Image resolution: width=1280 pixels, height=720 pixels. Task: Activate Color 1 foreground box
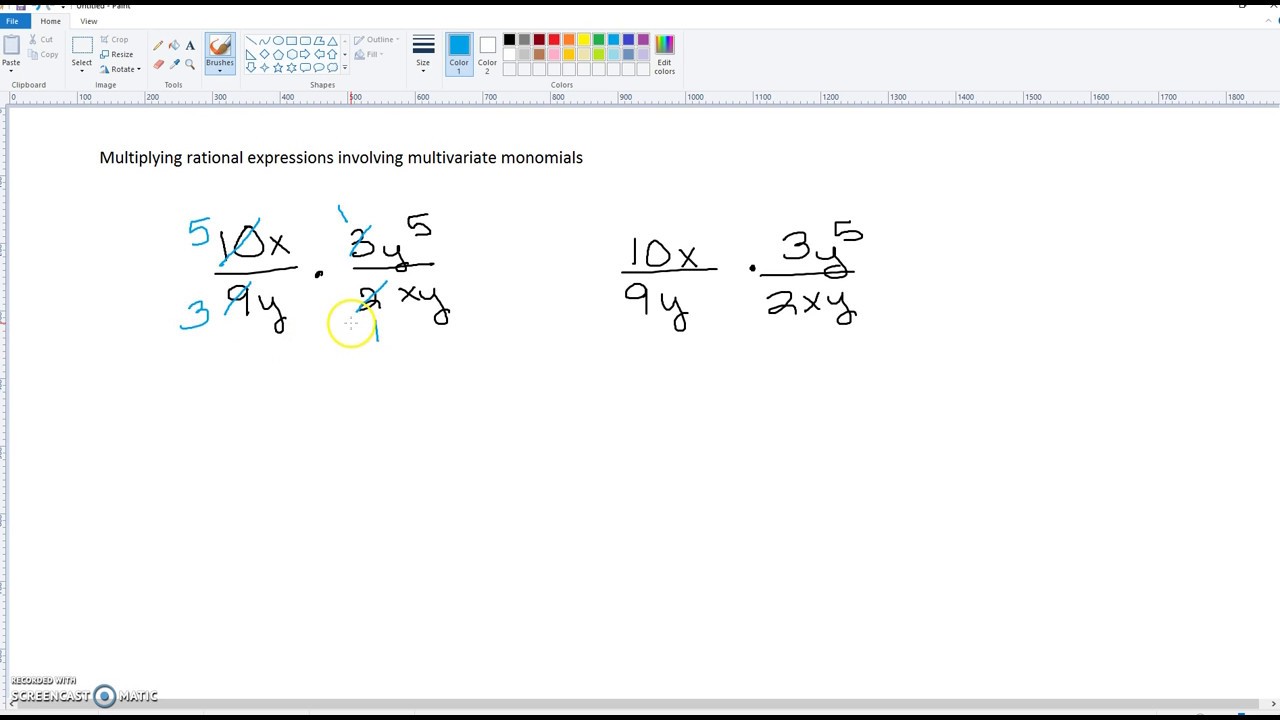(x=459, y=54)
